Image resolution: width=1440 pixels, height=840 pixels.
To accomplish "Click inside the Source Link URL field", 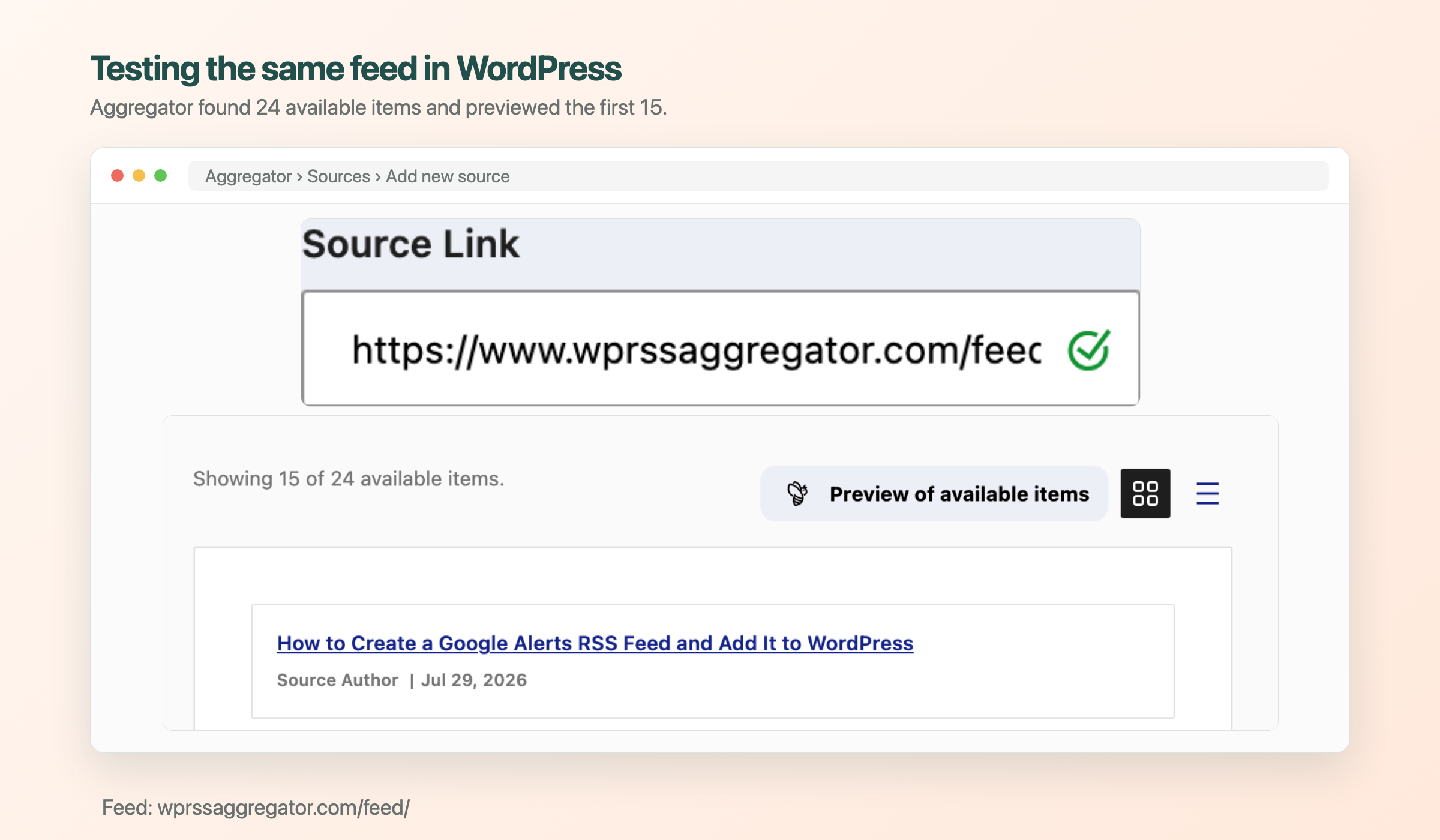I will (720, 348).
